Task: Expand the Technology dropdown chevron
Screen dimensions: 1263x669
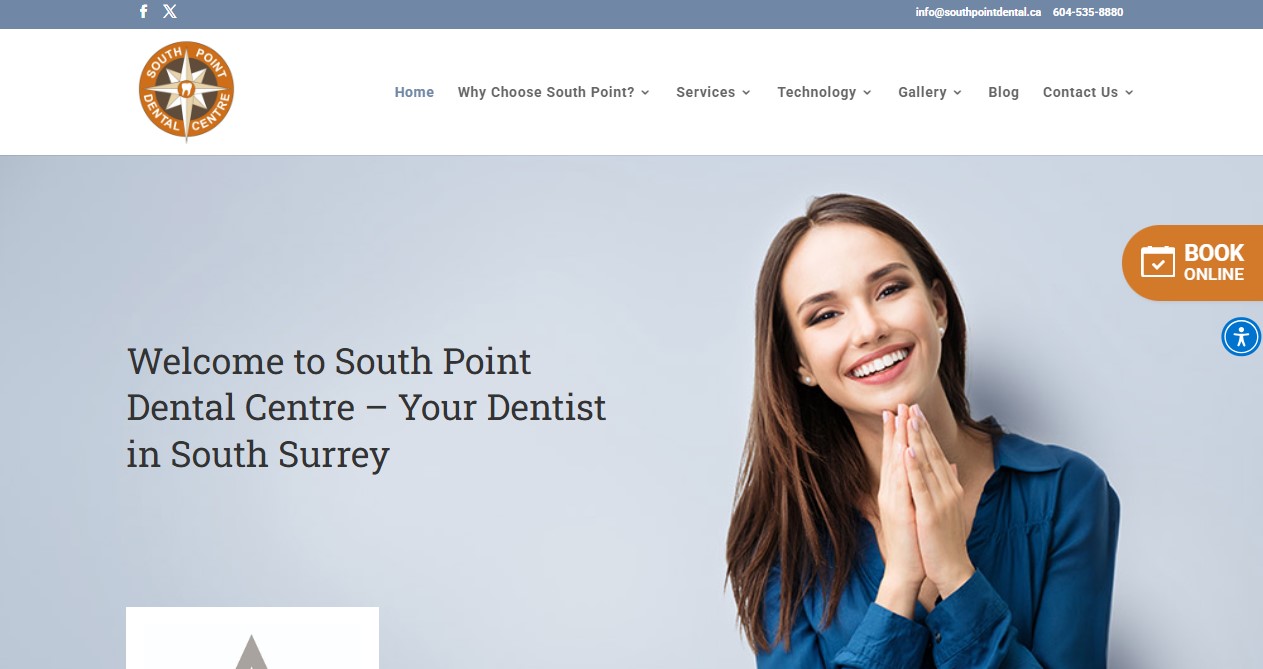Action: pos(867,92)
